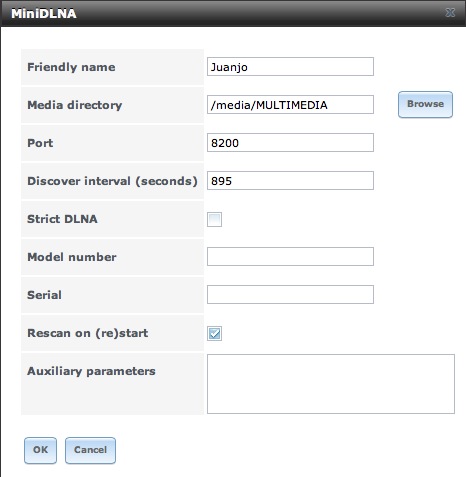Click inside the Auxiliary parameters text area
Screen dimensions: 466x477
pyautogui.click(x=331, y=384)
